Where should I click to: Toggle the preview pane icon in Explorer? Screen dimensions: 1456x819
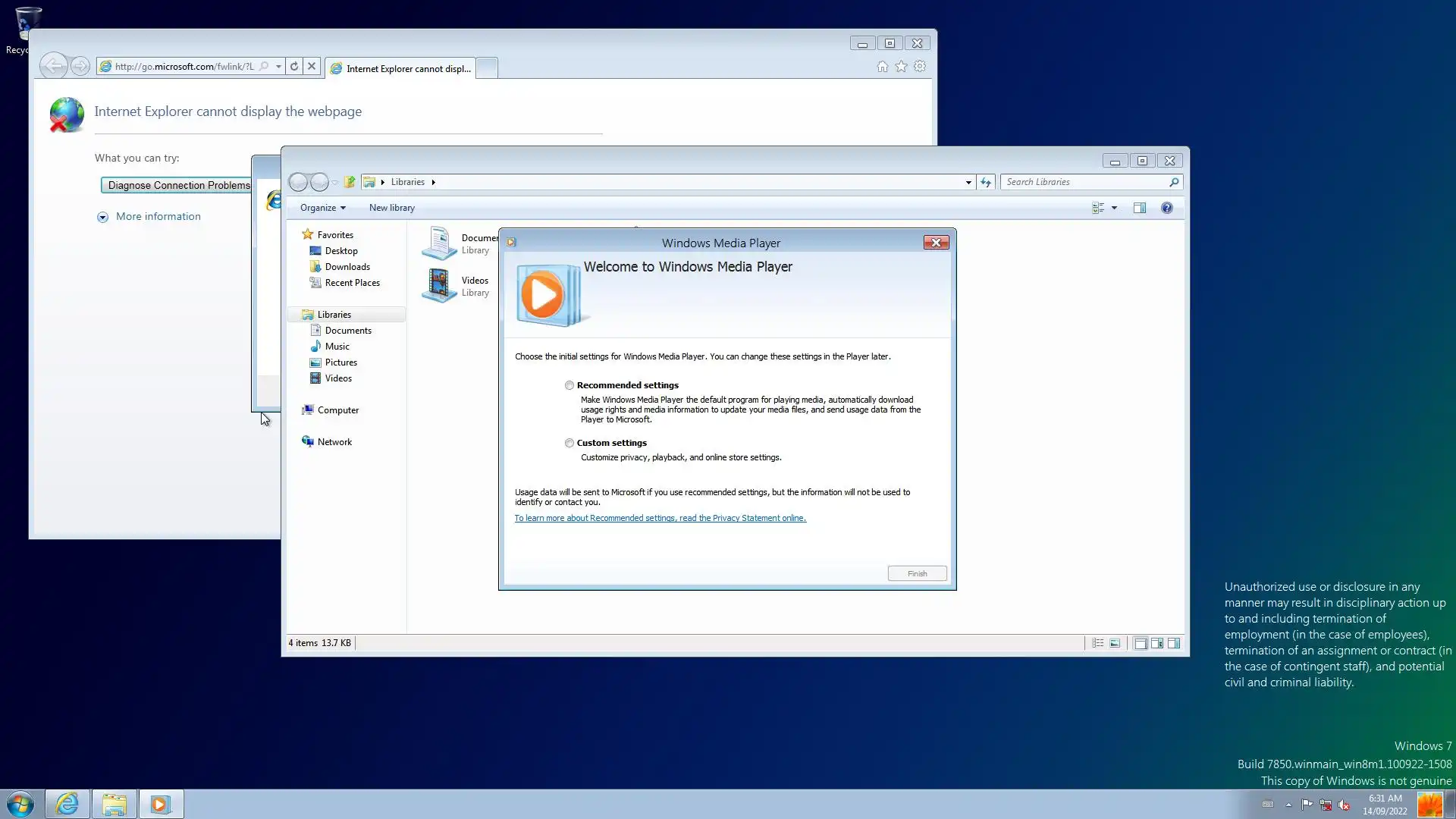pyautogui.click(x=1139, y=208)
